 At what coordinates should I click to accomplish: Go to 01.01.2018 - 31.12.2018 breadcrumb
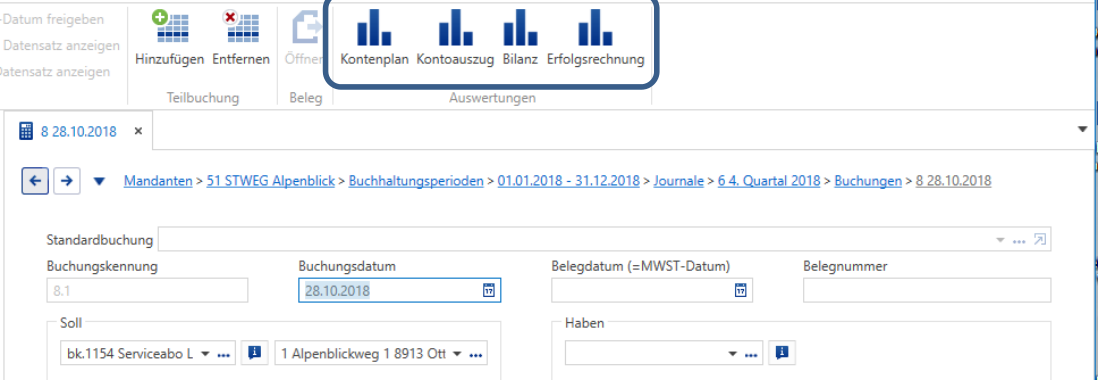point(569,181)
